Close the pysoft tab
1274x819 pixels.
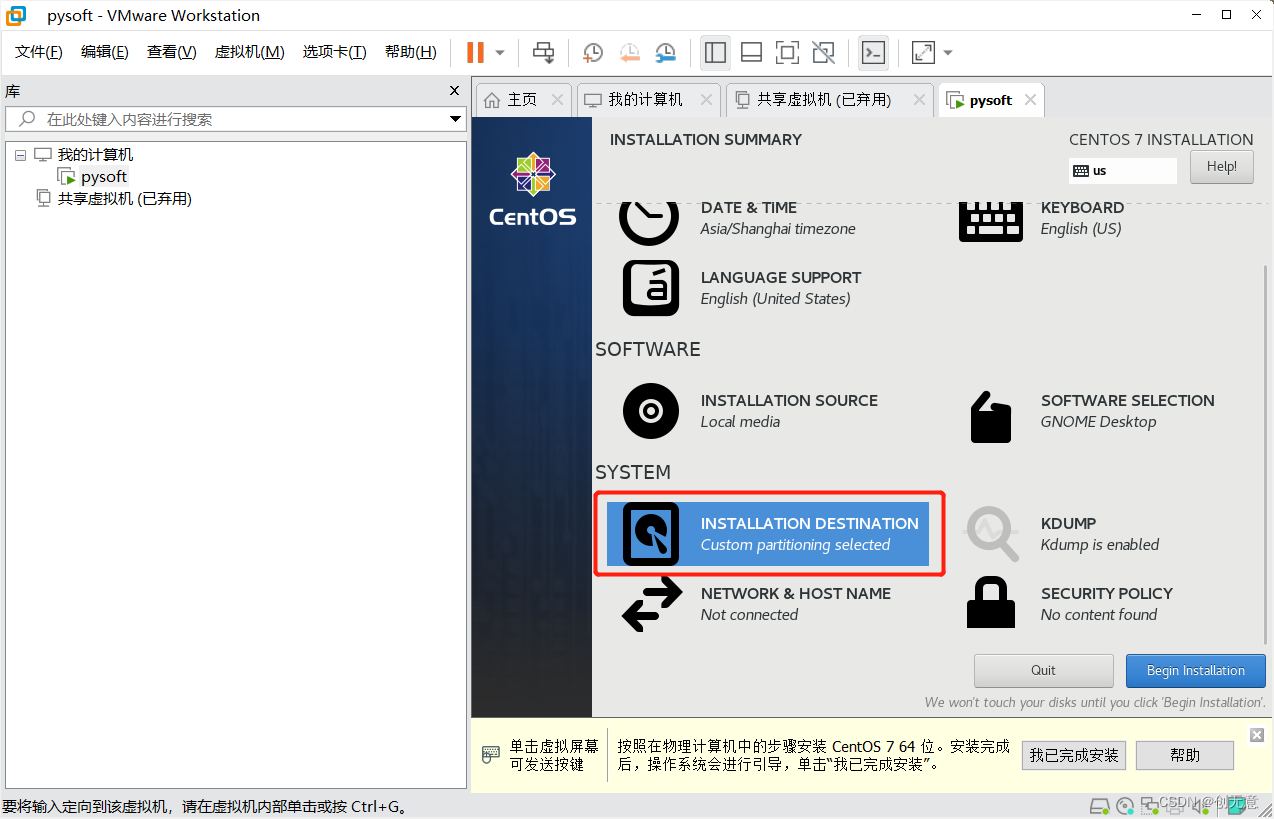coord(1030,99)
